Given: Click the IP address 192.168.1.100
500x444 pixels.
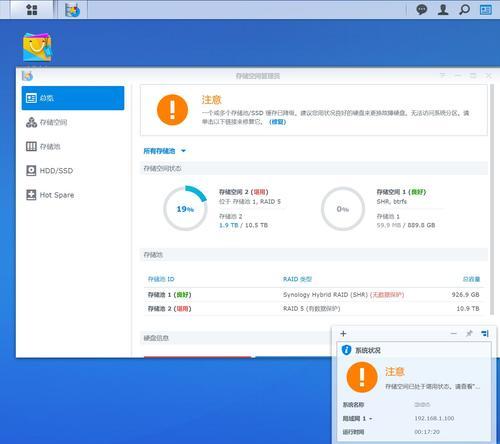Looking at the screenshot, I should pos(434,418).
